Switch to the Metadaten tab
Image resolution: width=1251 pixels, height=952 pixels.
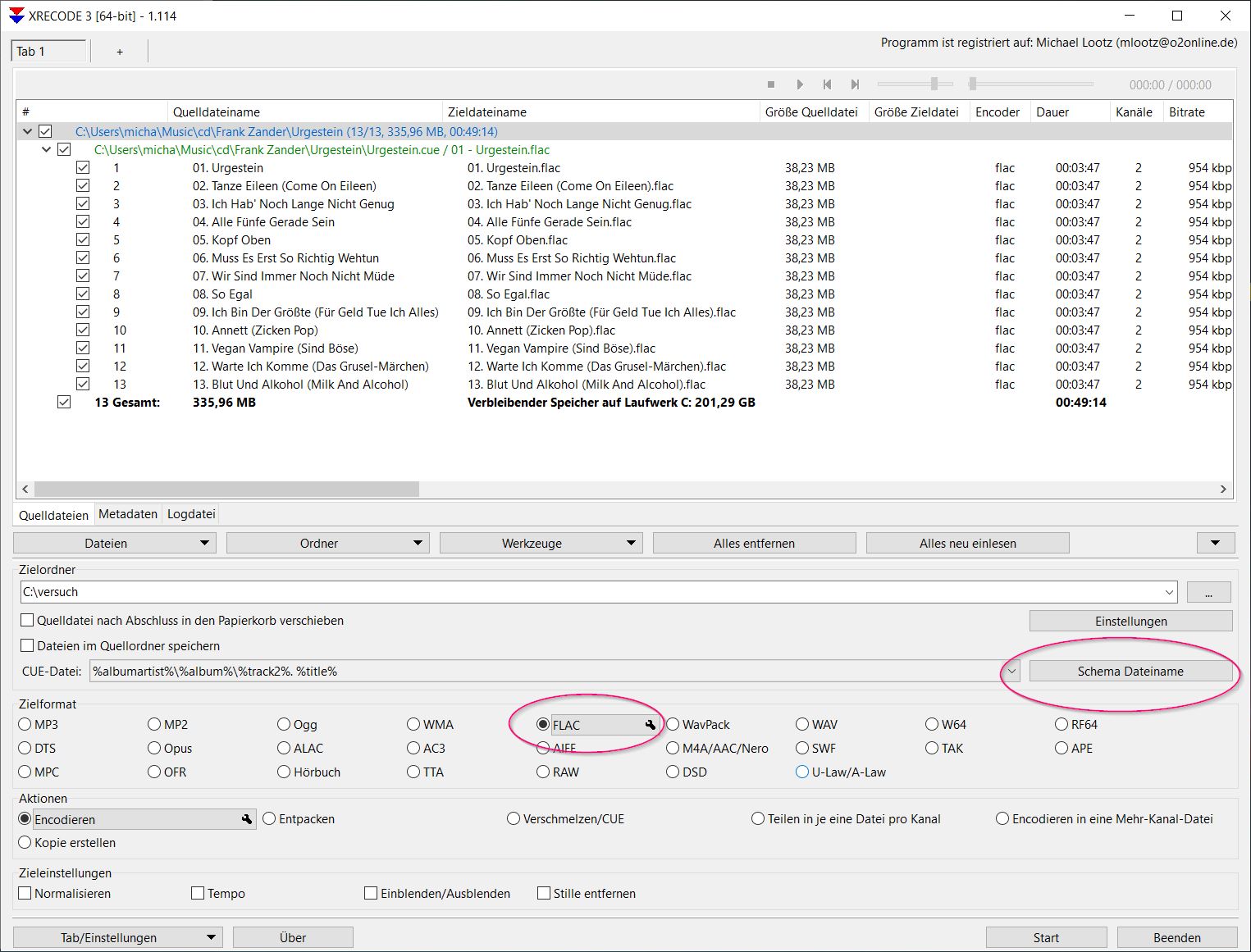point(128,514)
